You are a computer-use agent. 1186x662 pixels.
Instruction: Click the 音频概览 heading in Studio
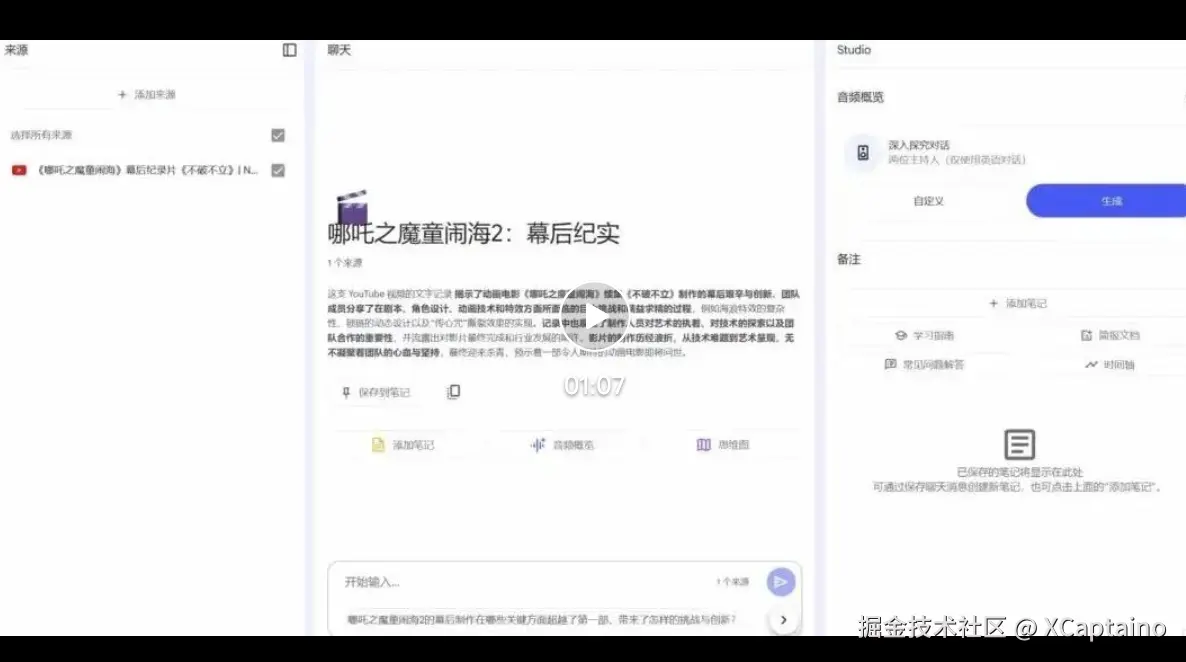point(860,97)
